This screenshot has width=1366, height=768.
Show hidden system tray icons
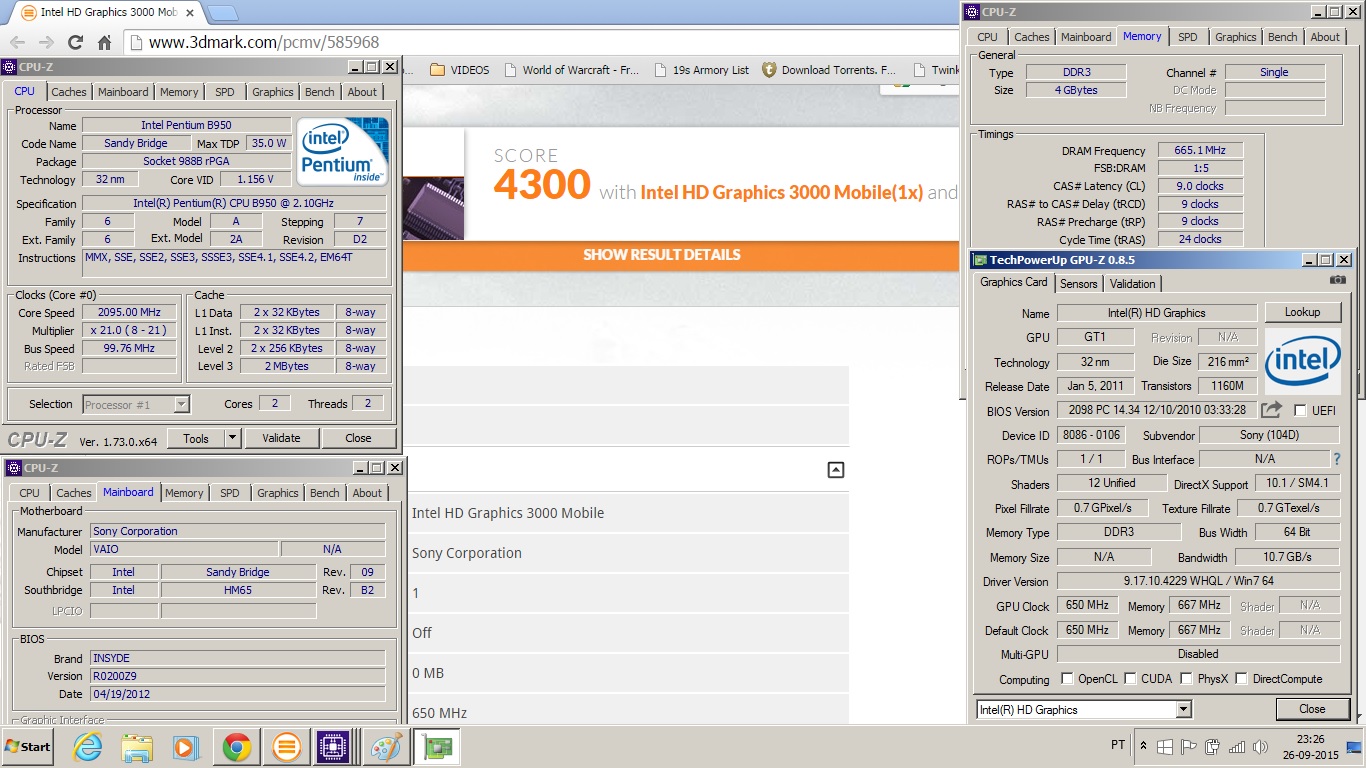click(1144, 747)
